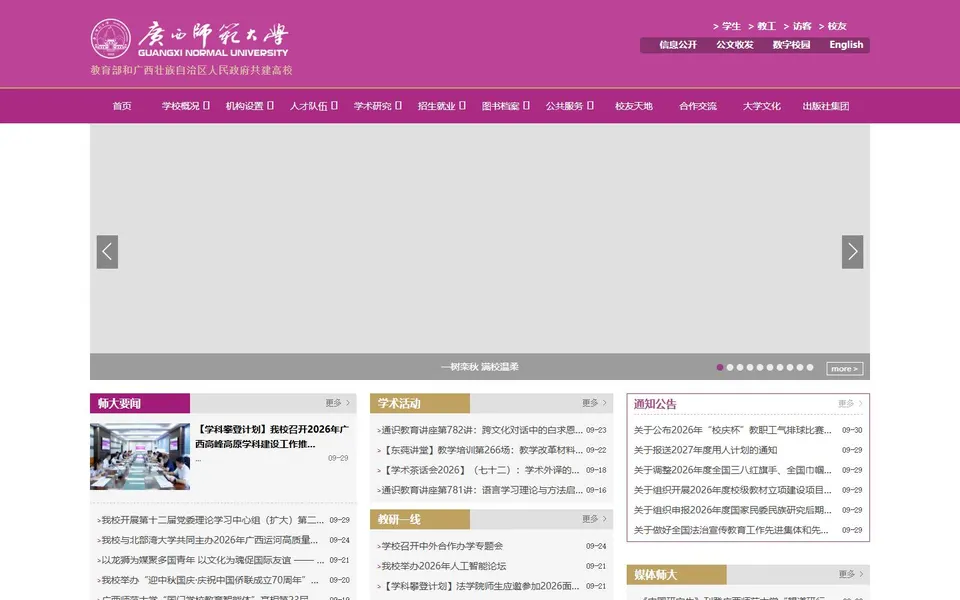
Task: Click 更多 in 媒体师大 section
Action: (850, 574)
